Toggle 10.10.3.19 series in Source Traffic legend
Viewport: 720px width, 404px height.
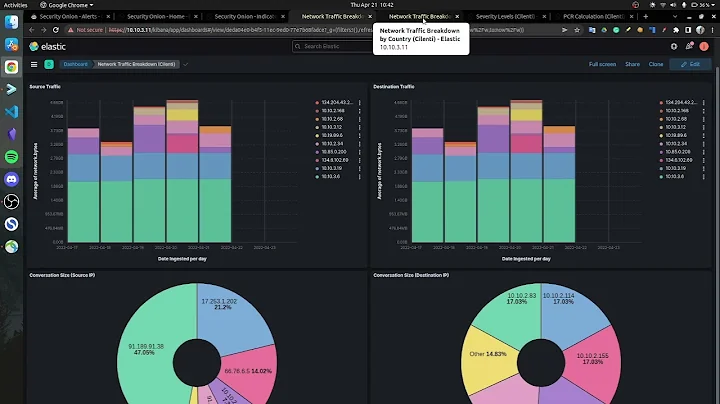point(332,168)
